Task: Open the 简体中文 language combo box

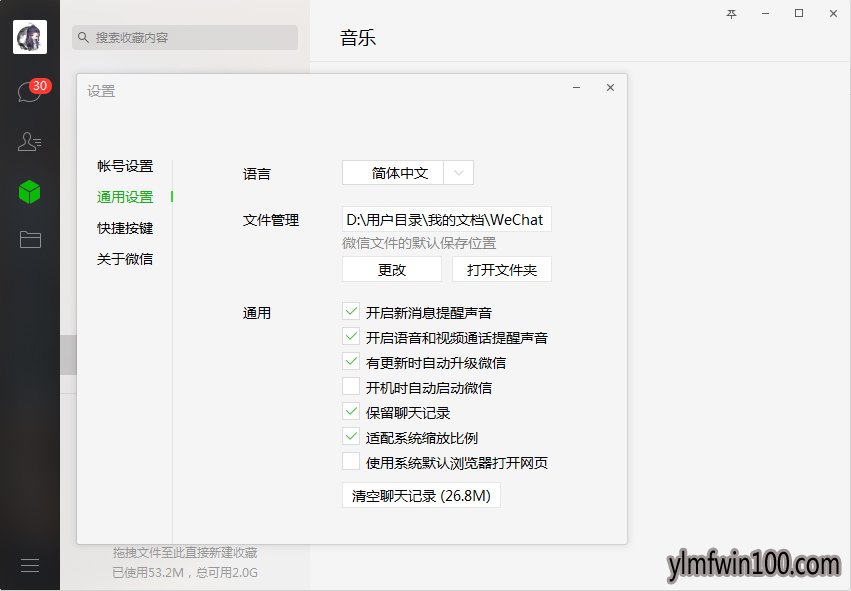Action: click(x=408, y=173)
